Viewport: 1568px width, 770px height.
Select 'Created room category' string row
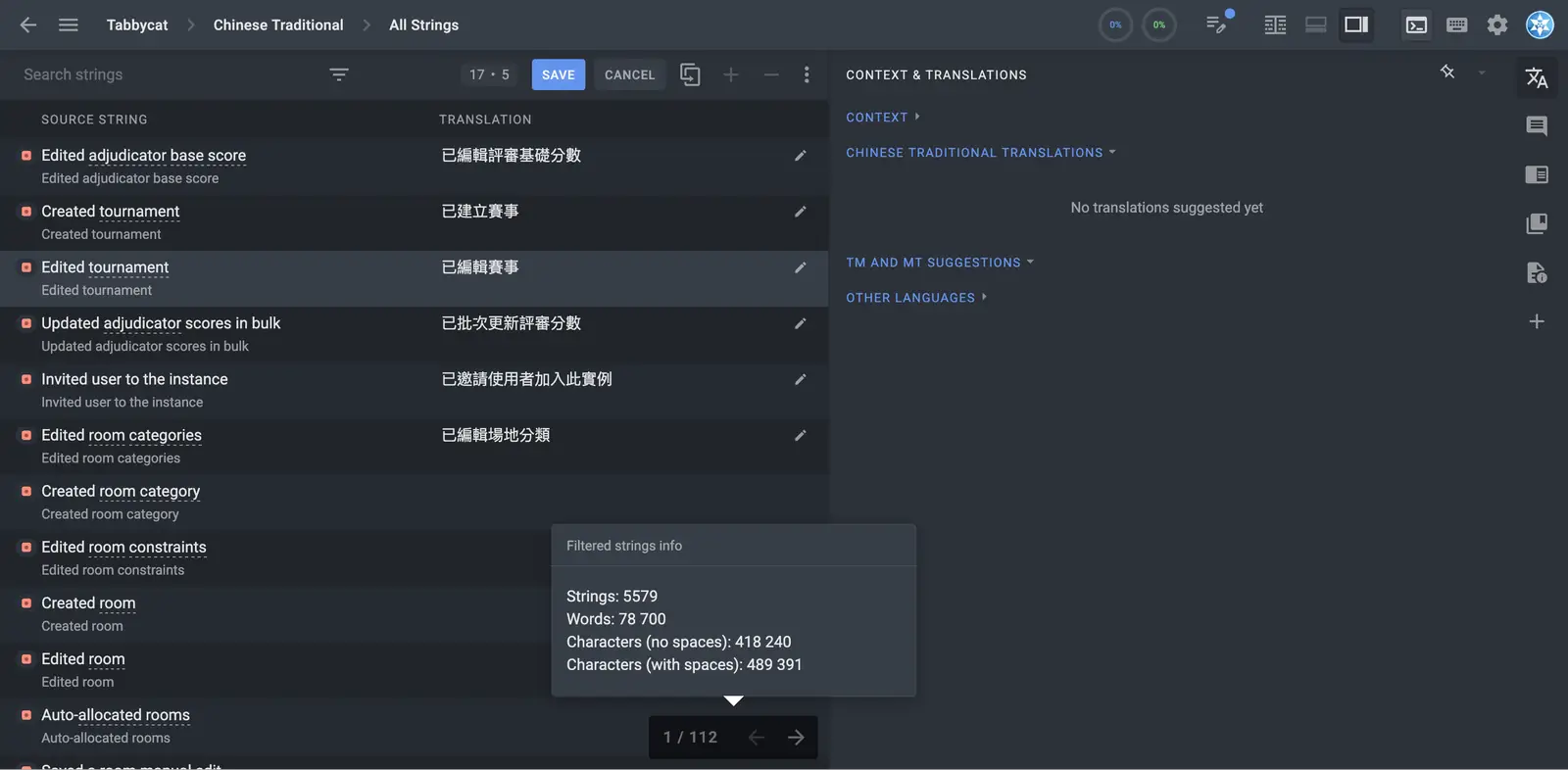pos(415,503)
